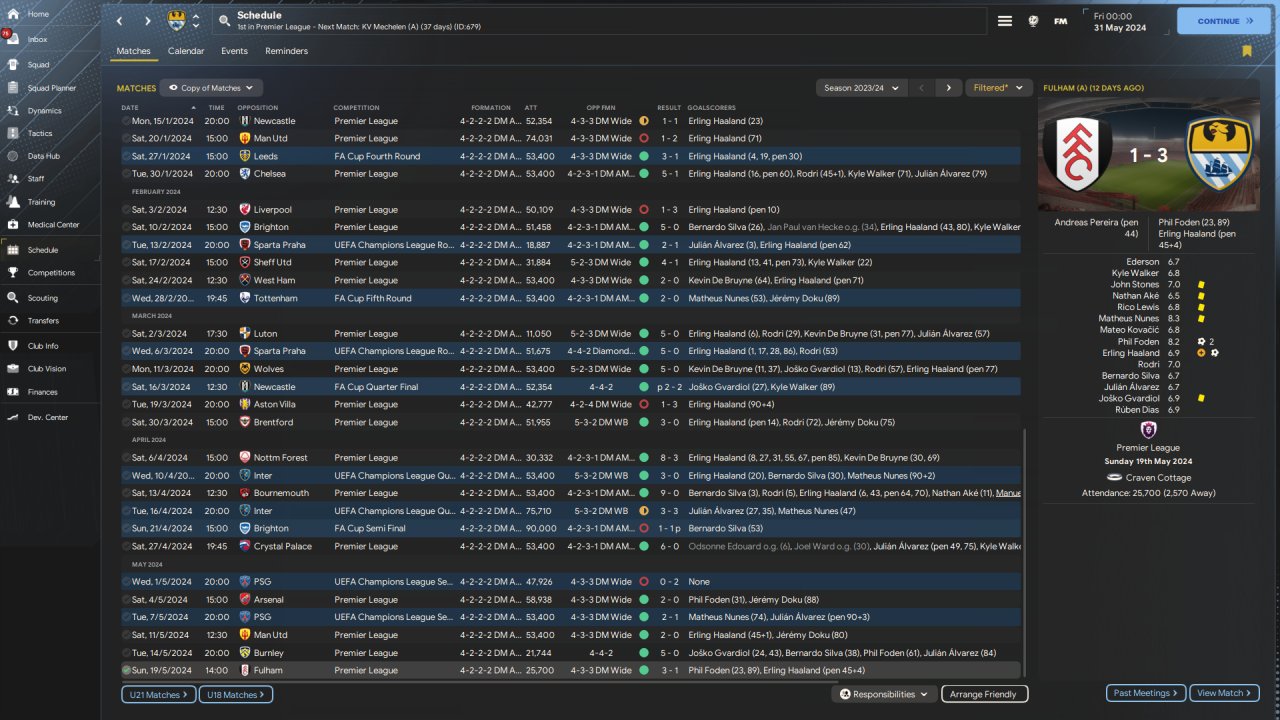
Task: Open the Squad Planner clipboard icon
Action: [14, 88]
